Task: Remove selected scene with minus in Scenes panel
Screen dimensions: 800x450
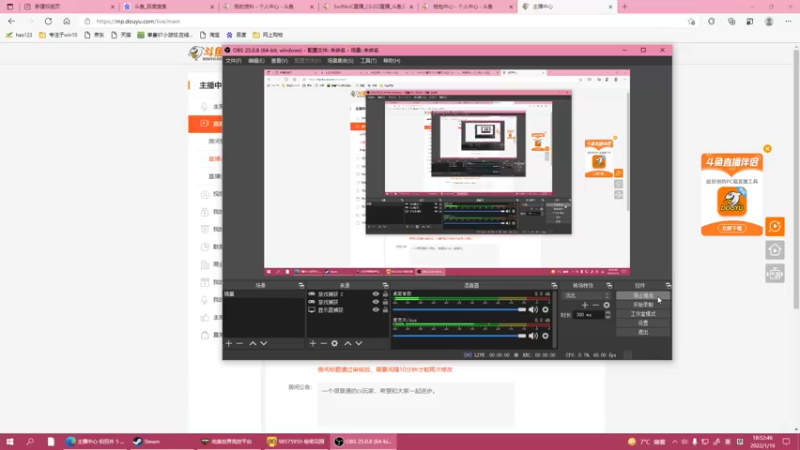Action: click(239, 343)
